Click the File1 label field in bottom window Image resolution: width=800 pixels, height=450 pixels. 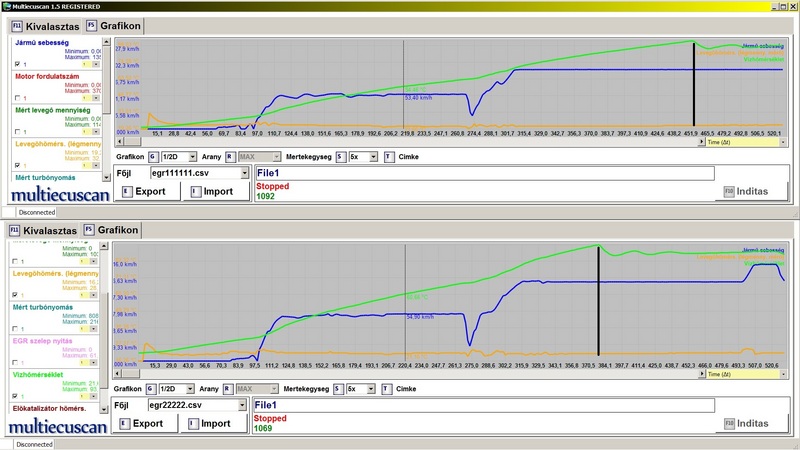coord(485,405)
